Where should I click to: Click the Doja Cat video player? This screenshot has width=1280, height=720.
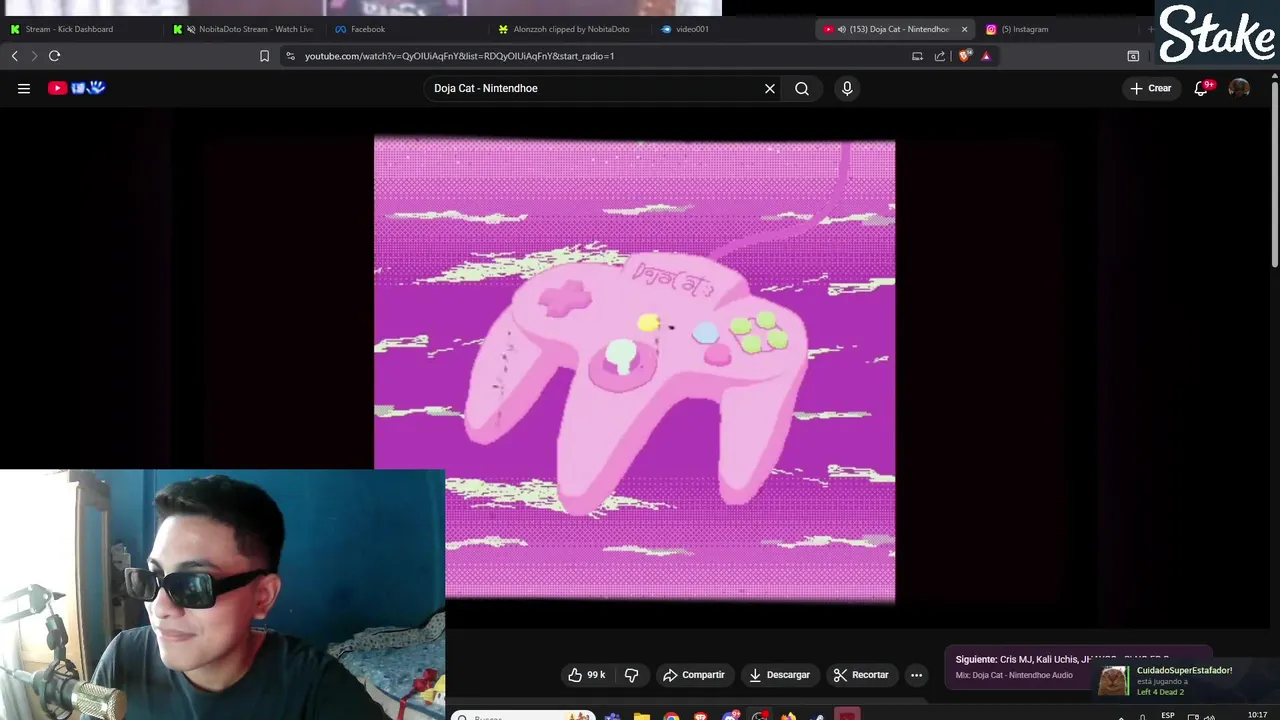[x=635, y=370]
